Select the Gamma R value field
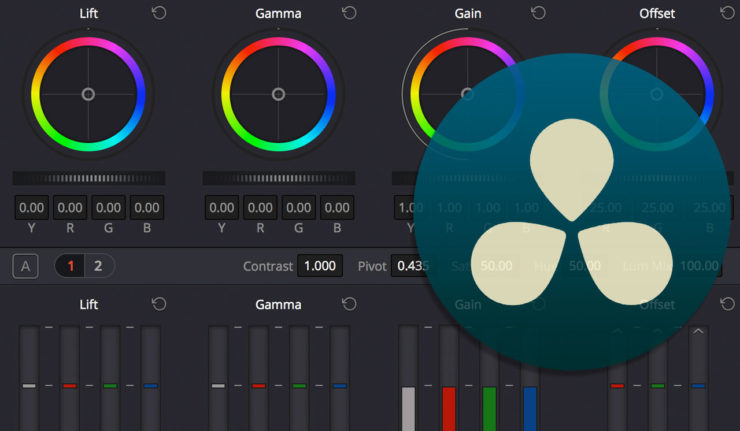 pos(260,208)
